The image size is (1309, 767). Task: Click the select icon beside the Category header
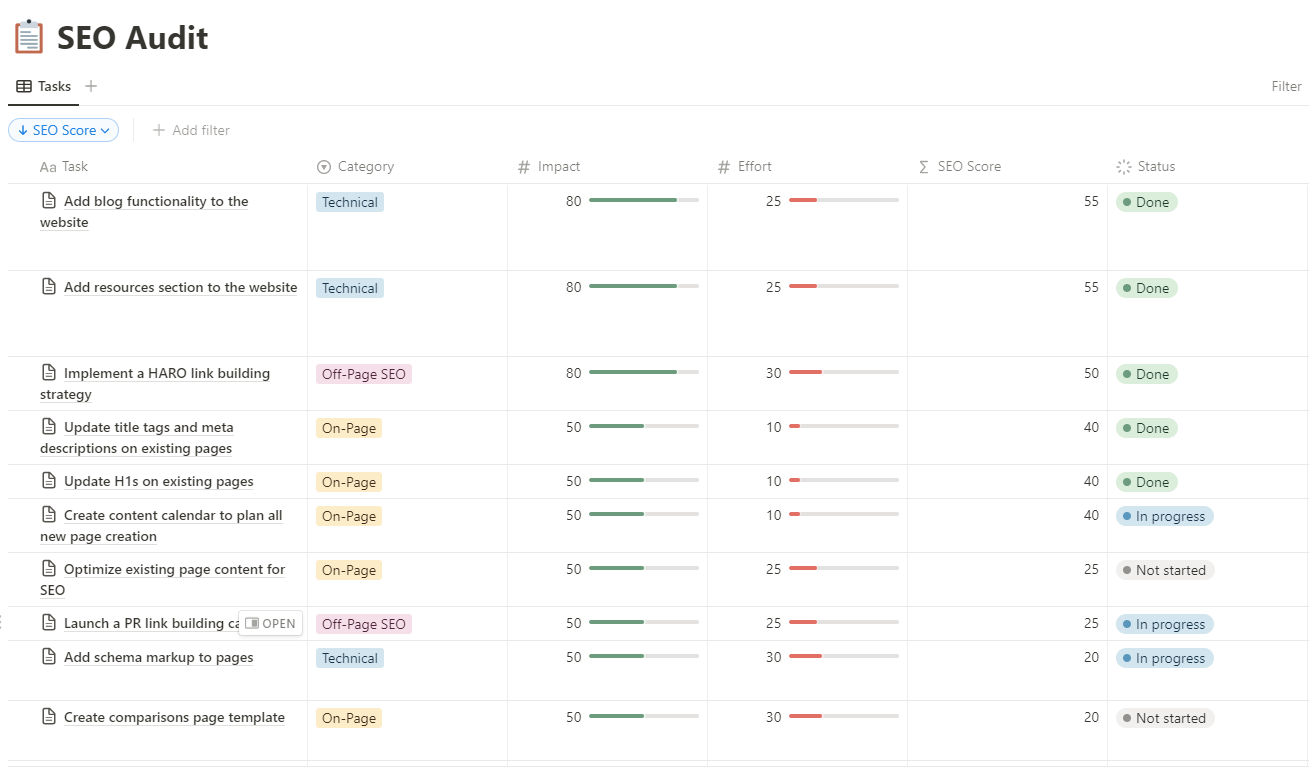tap(322, 166)
